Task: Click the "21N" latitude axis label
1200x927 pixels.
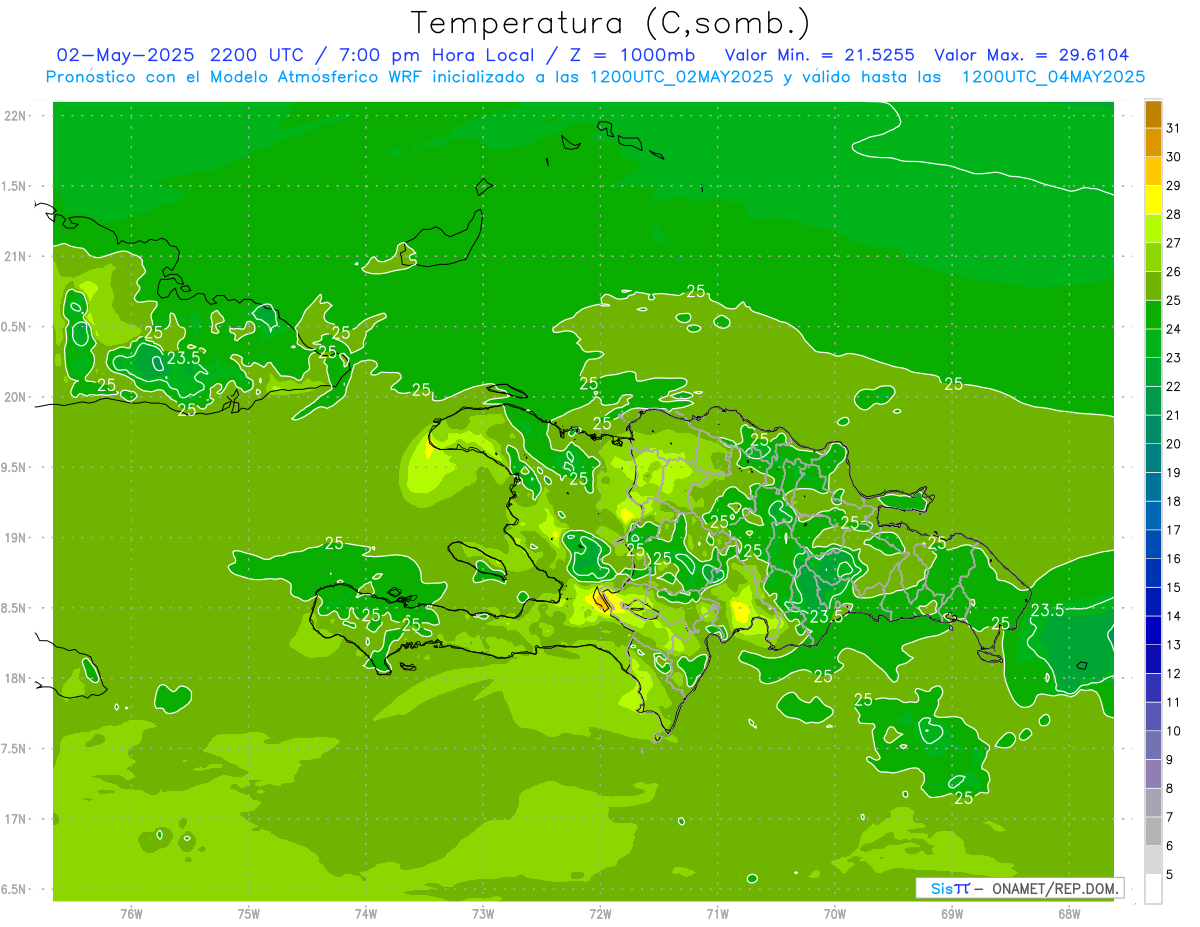Action: tap(14, 256)
